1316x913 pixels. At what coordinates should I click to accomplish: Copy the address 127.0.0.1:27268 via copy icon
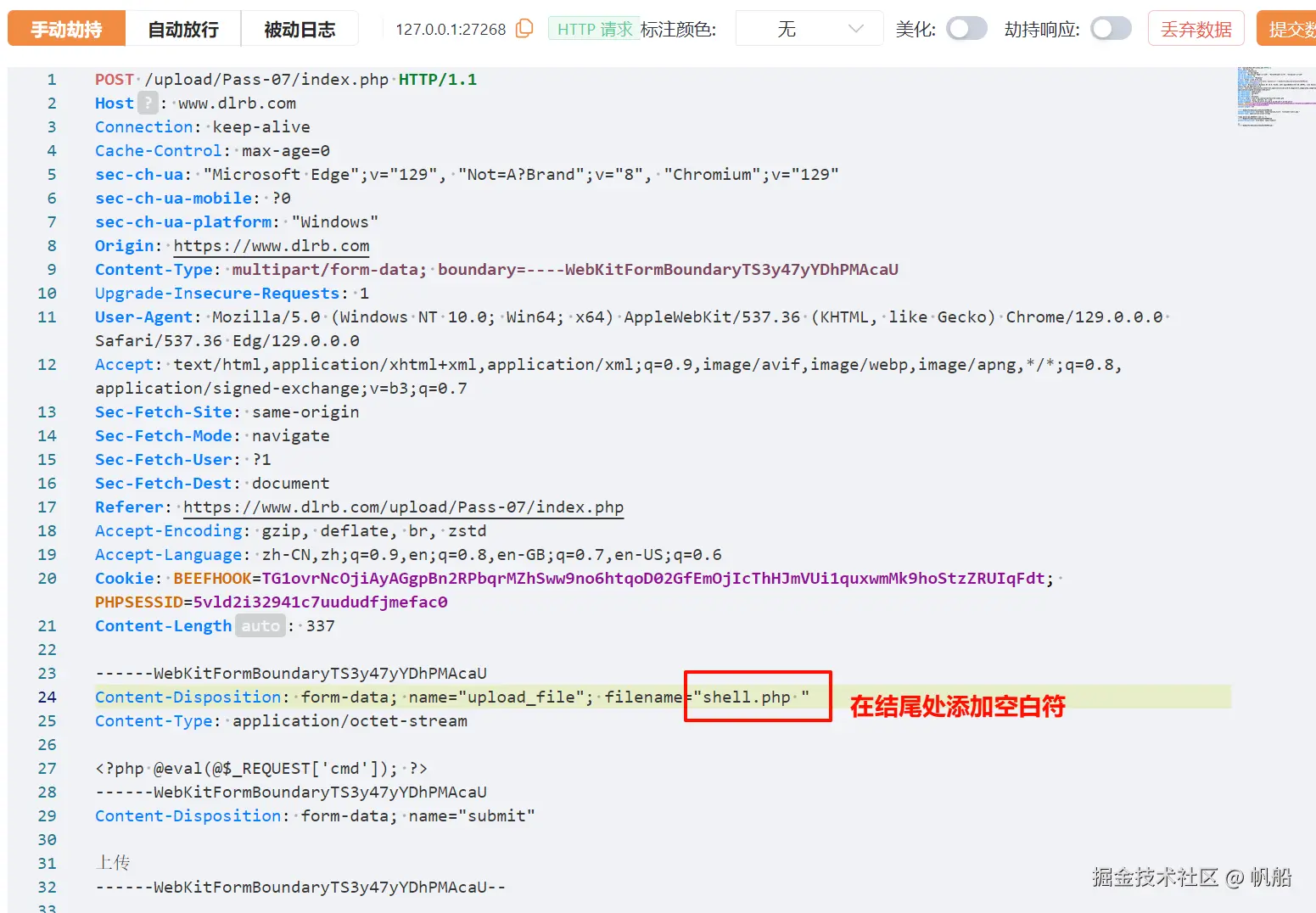(x=524, y=28)
